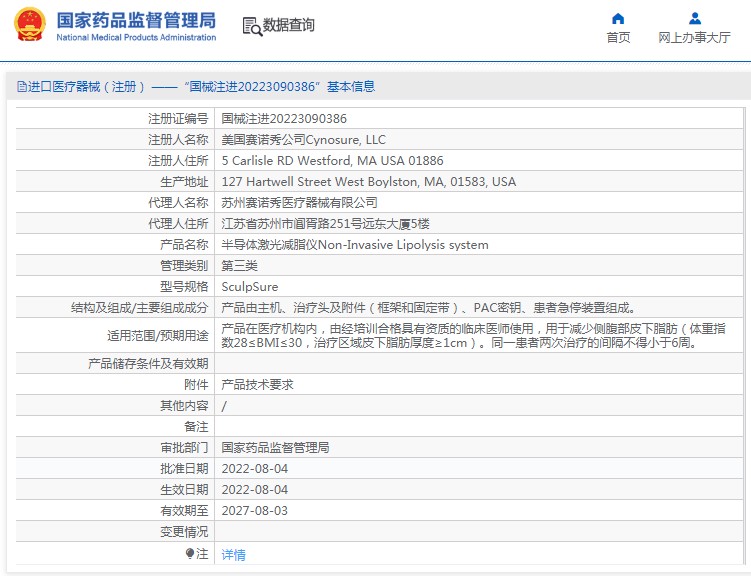The image size is (751, 576).
Task: Click the product name Non-Invasive Lipolysis system
Action: (354, 245)
